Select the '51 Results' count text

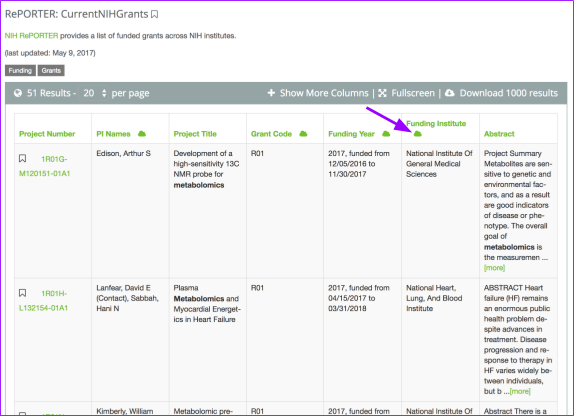[48, 93]
